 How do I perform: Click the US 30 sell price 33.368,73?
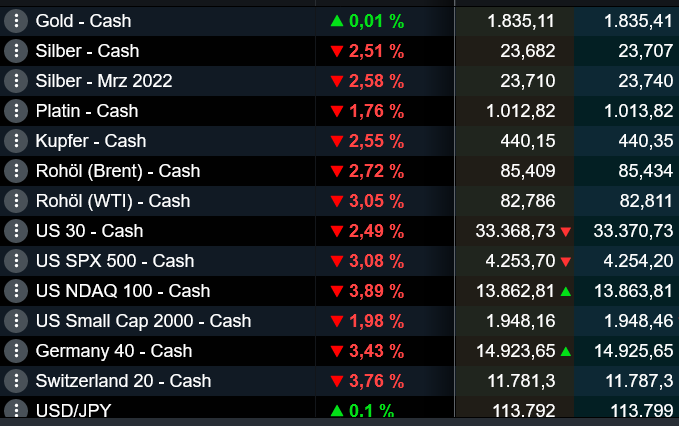(516, 231)
